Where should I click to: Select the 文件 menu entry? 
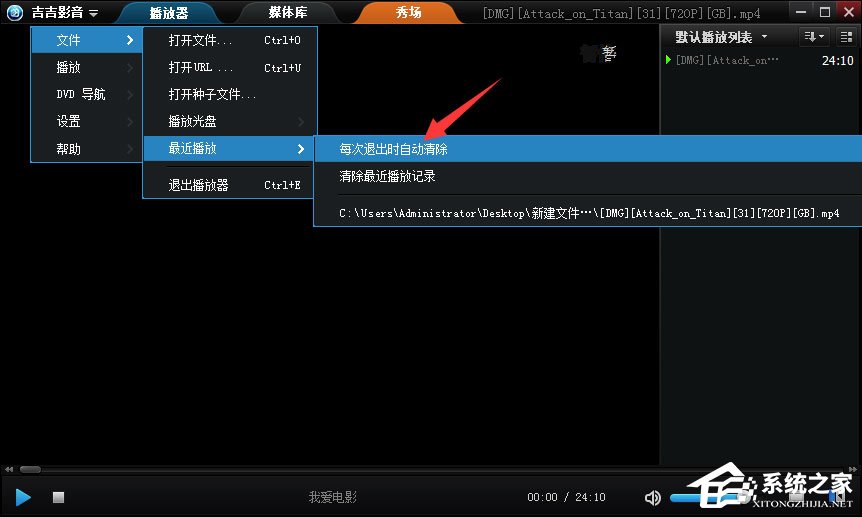tap(87, 40)
